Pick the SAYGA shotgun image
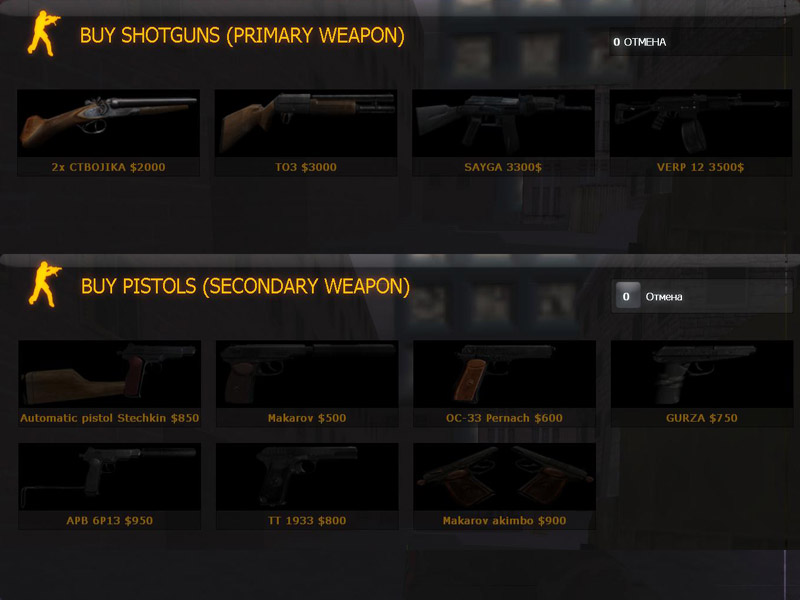This screenshot has width=800, height=600. pos(504,123)
